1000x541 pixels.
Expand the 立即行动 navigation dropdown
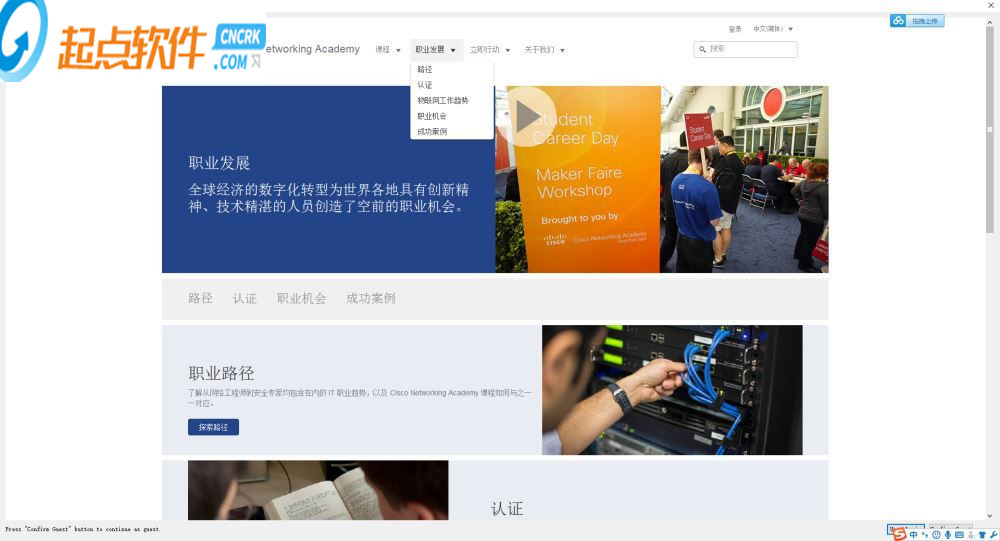tap(490, 50)
